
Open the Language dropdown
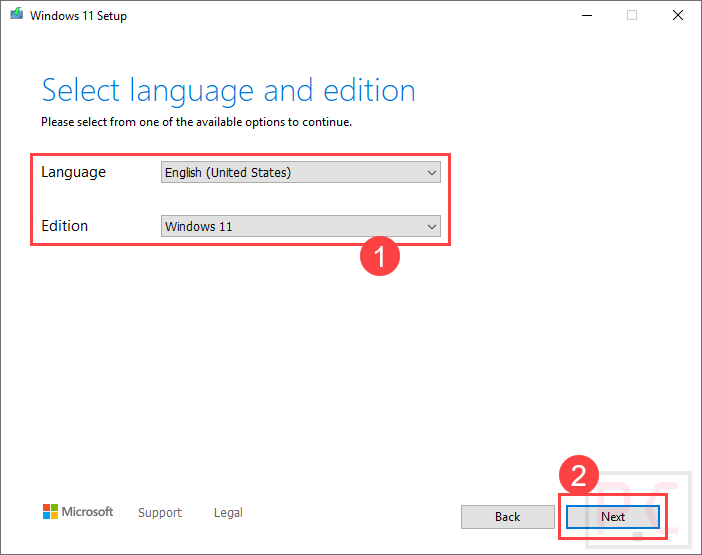(x=300, y=172)
